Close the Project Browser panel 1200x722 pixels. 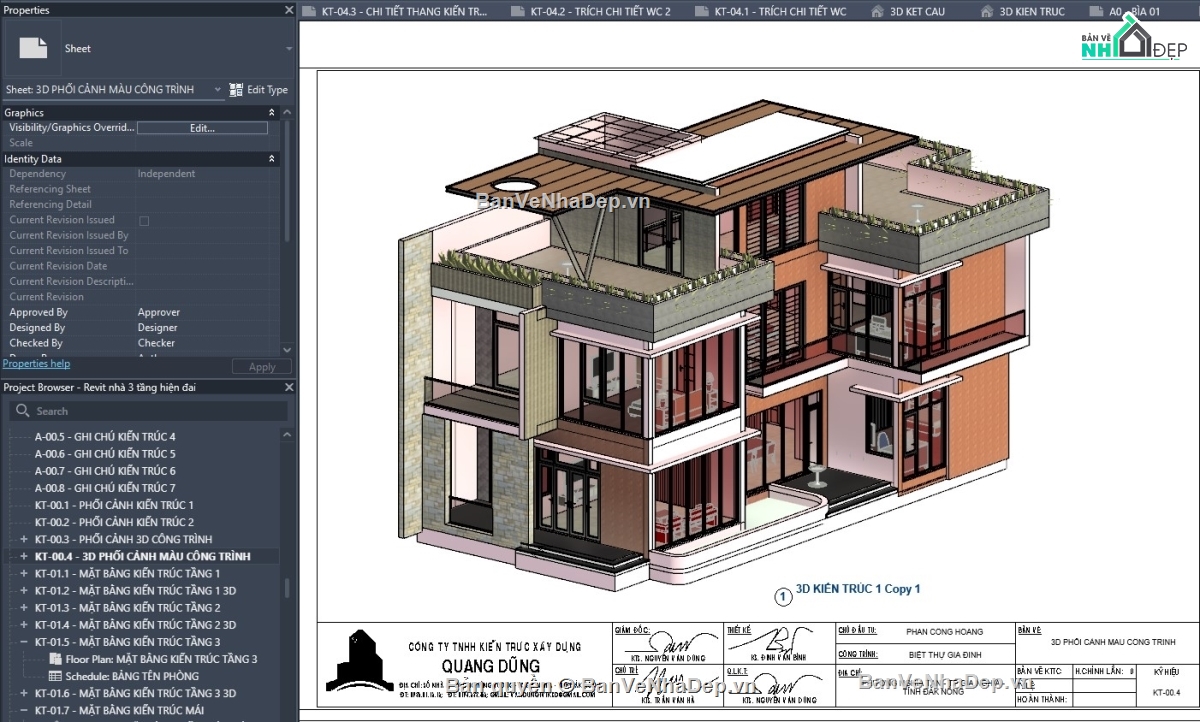pyautogui.click(x=288, y=387)
